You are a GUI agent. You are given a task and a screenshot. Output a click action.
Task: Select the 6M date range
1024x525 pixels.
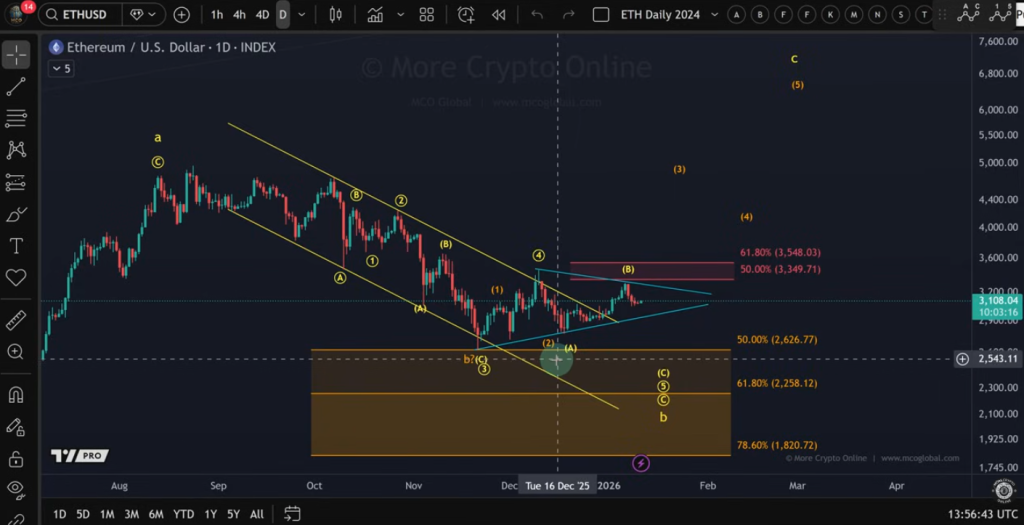point(156,514)
